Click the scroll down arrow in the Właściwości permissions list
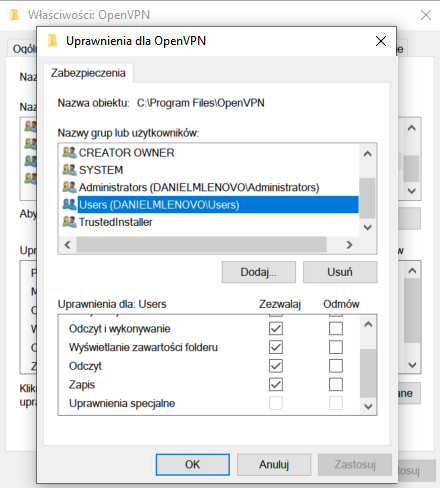Image resolution: width=440 pixels, height=488 pixels. tap(412, 365)
